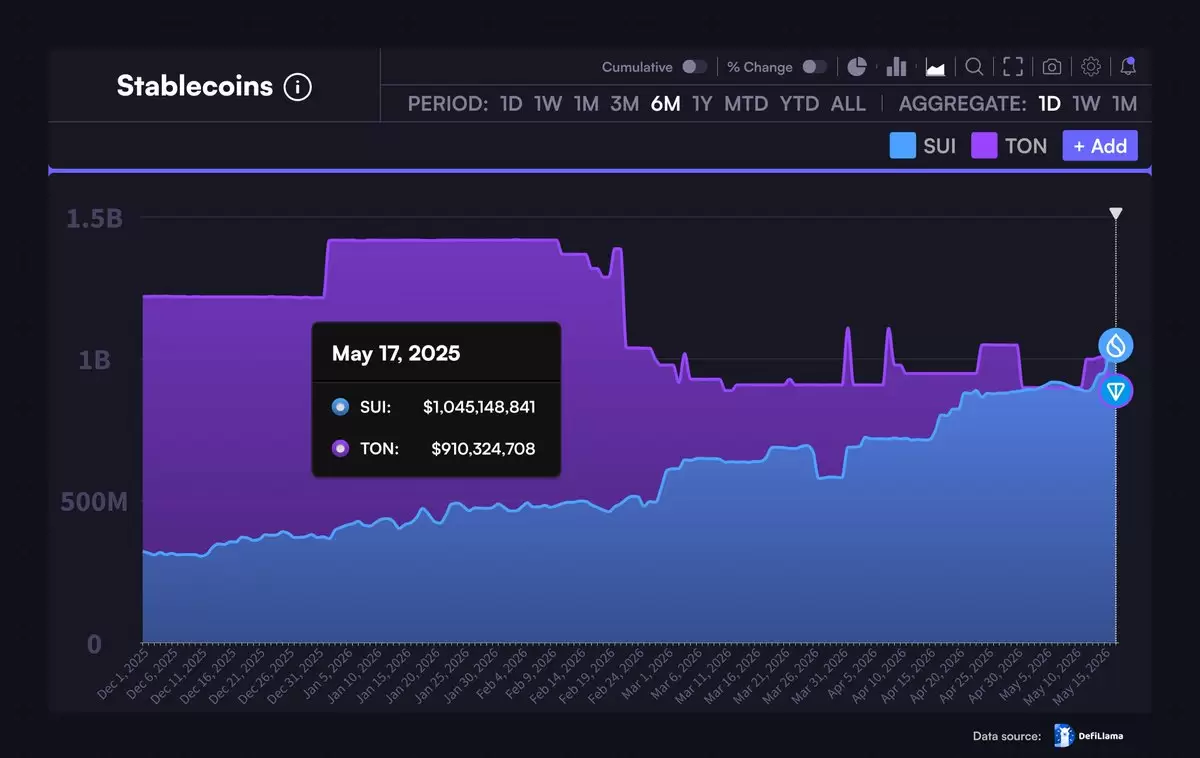Image resolution: width=1200 pixels, height=758 pixels.
Task: Click the 500M y-axis label
Action: point(94,502)
